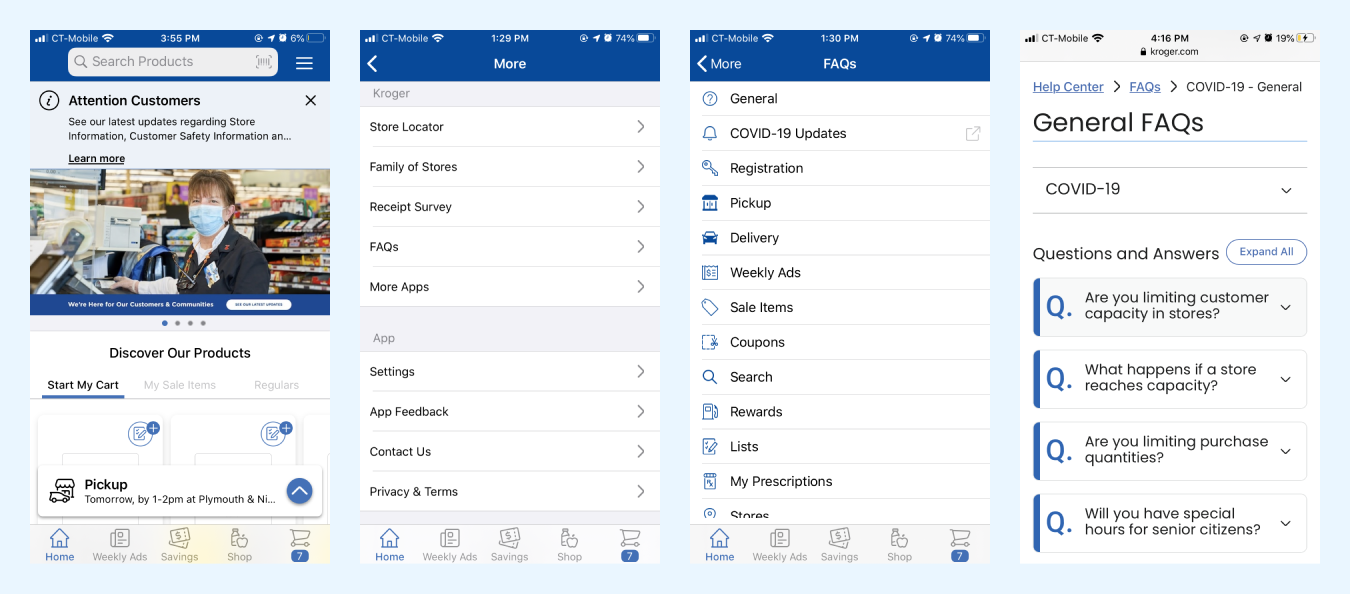Return to More from FAQs screen
Image resolution: width=1350 pixels, height=594 pixels.
pyautogui.click(x=719, y=63)
